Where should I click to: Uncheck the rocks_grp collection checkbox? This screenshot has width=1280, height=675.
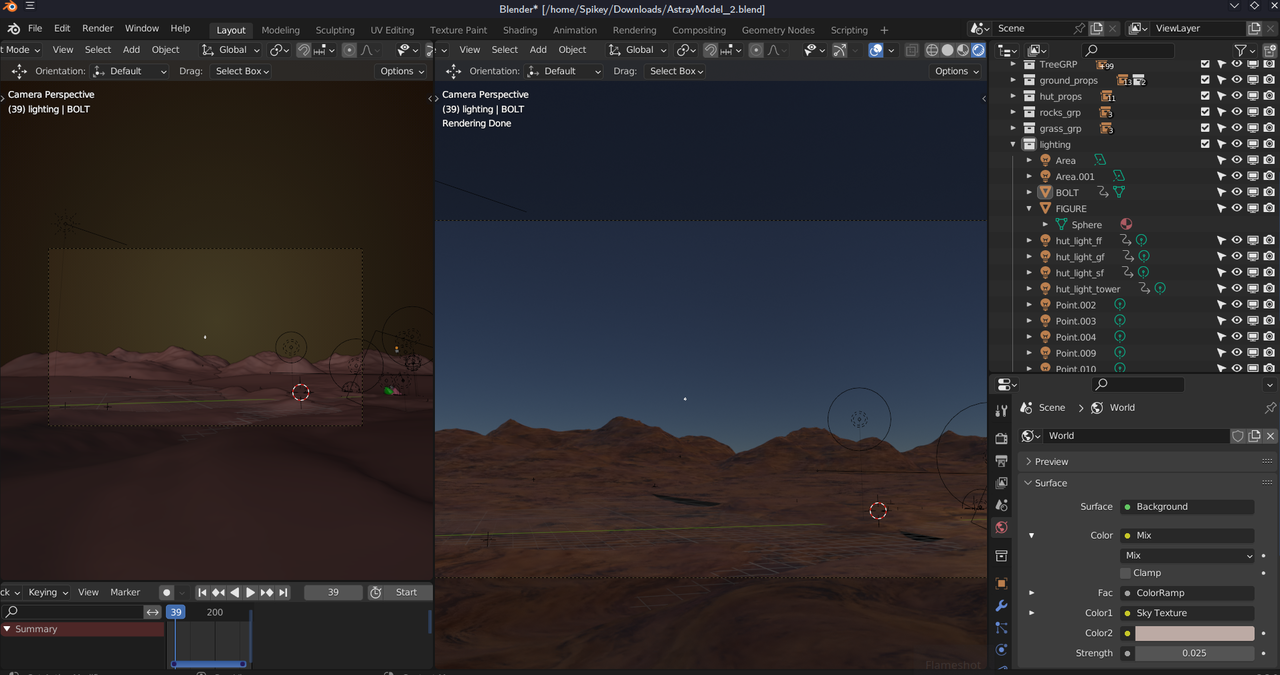tap(1205, 112)
